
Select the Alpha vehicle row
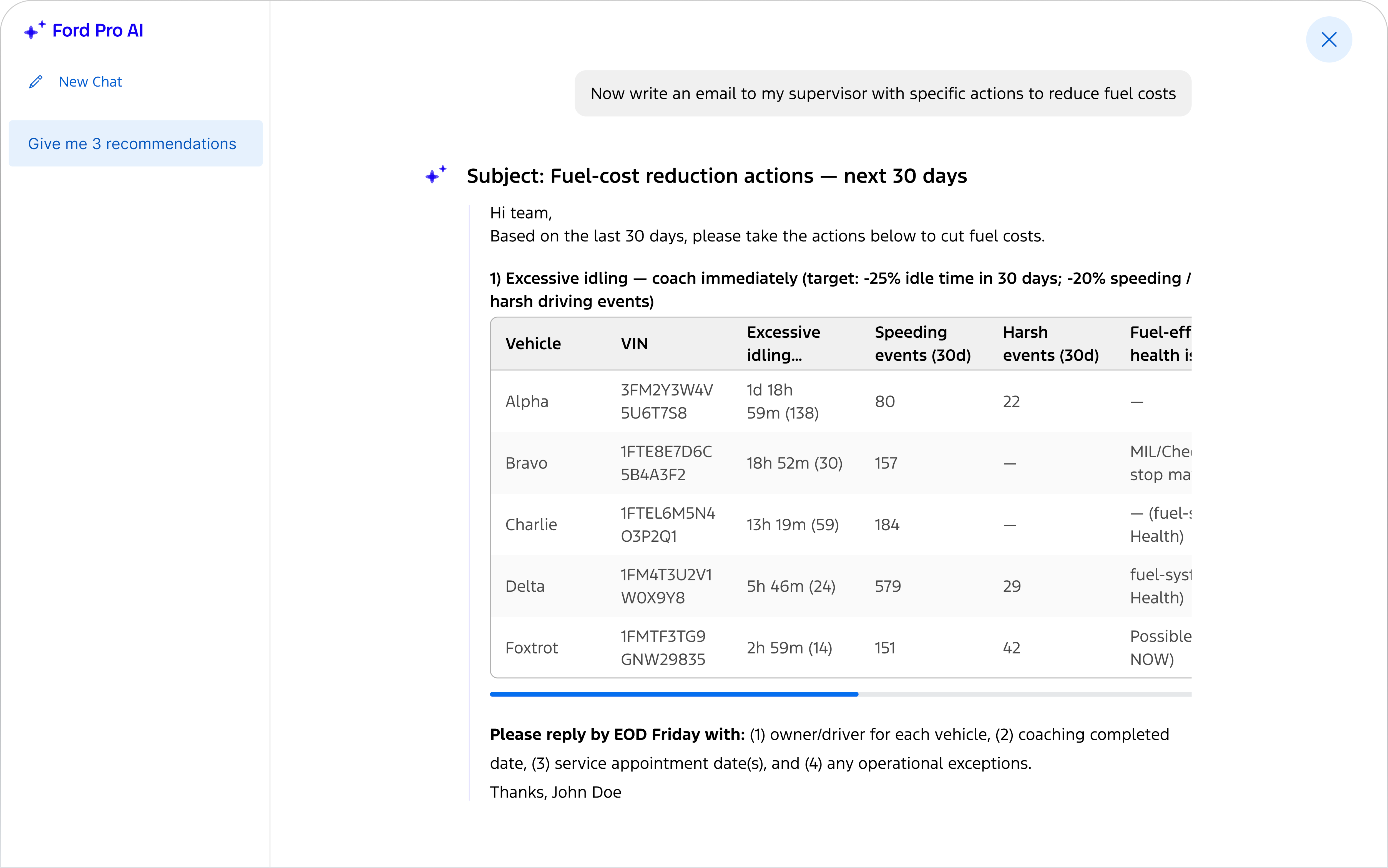coord(526,401)
